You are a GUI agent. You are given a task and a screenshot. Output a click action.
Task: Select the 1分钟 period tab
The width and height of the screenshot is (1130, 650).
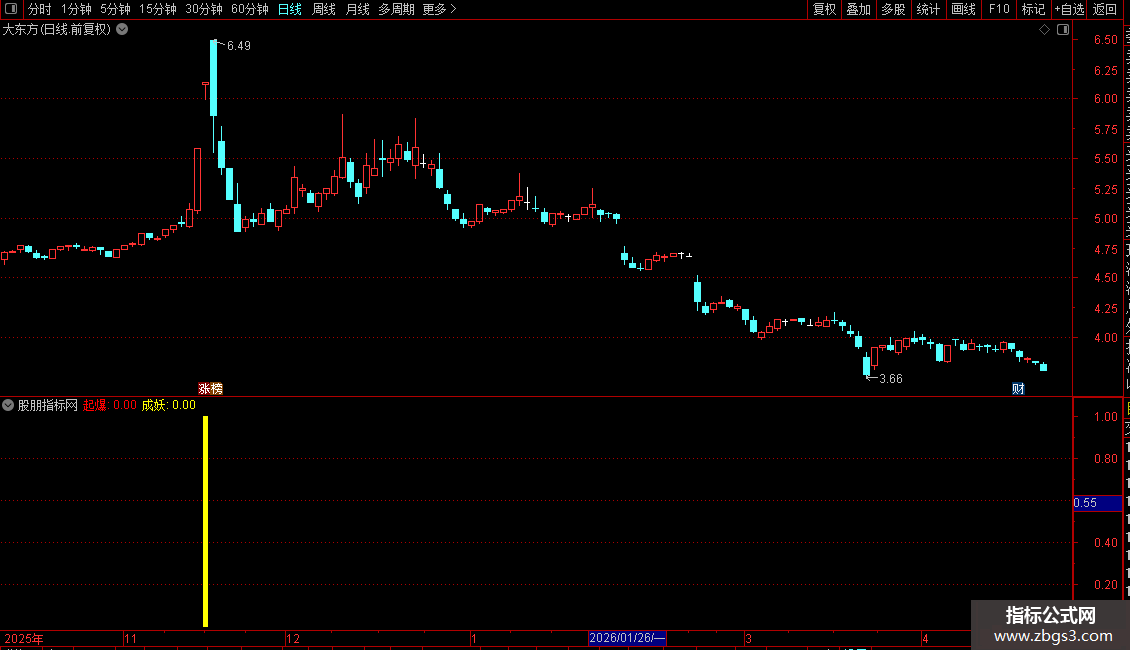click(x=76, y=9)
